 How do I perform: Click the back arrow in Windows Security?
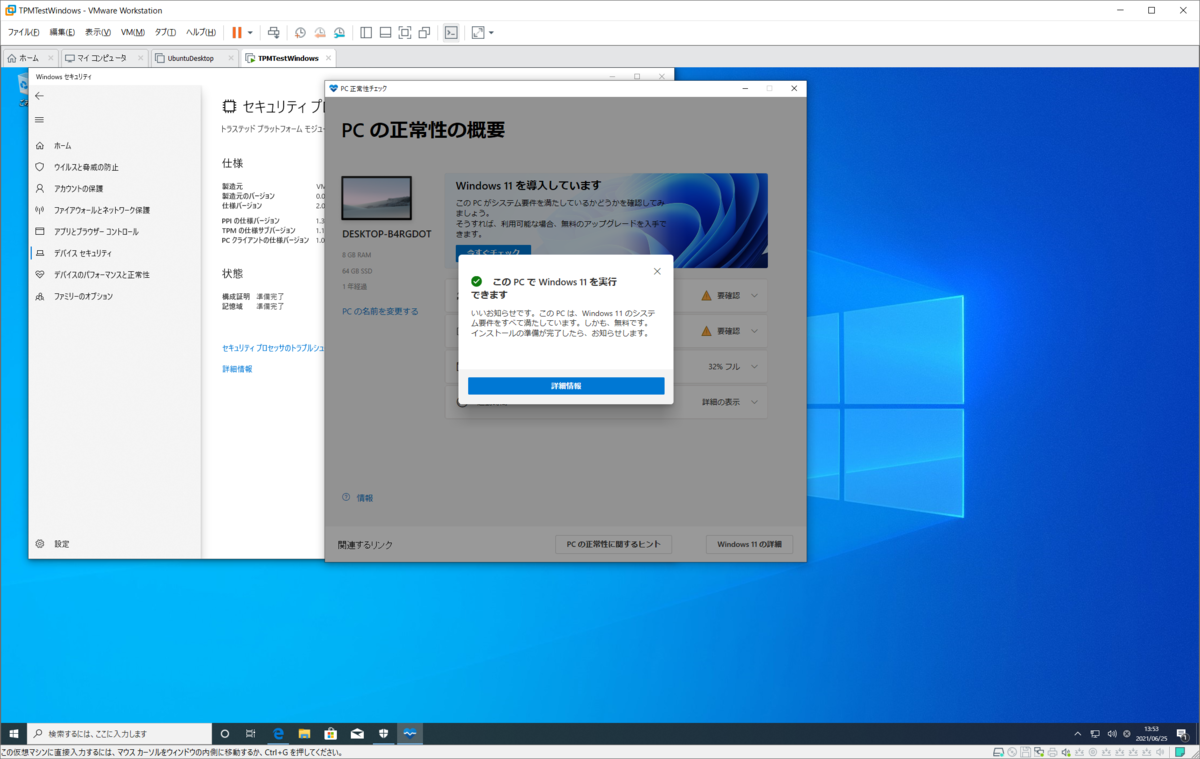coord(39,96)
